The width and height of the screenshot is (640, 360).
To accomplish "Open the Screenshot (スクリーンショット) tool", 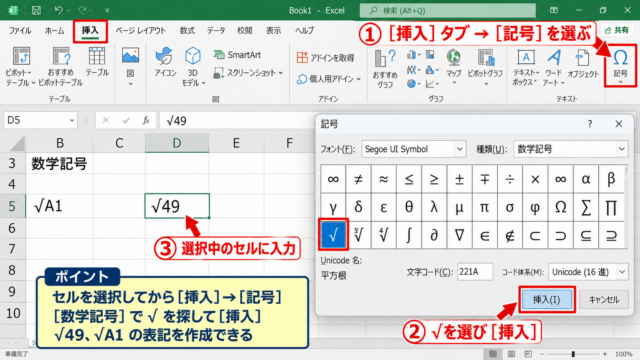I will point(248,73).
